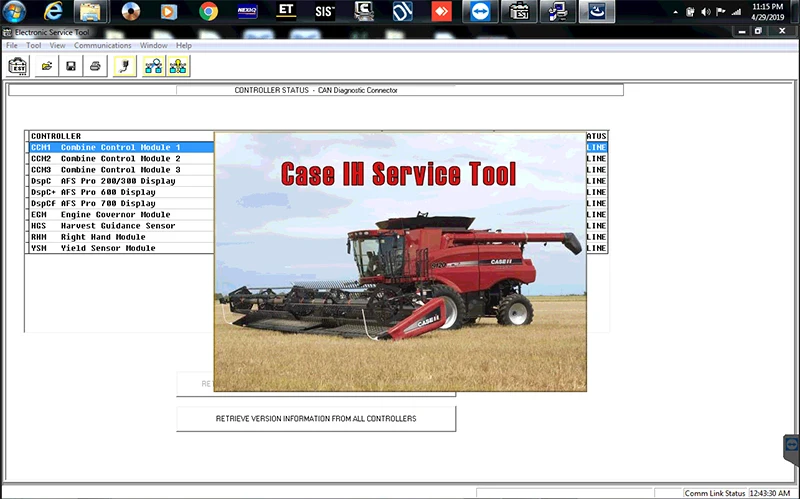Click the Controller Status title bar

point(316,90)
